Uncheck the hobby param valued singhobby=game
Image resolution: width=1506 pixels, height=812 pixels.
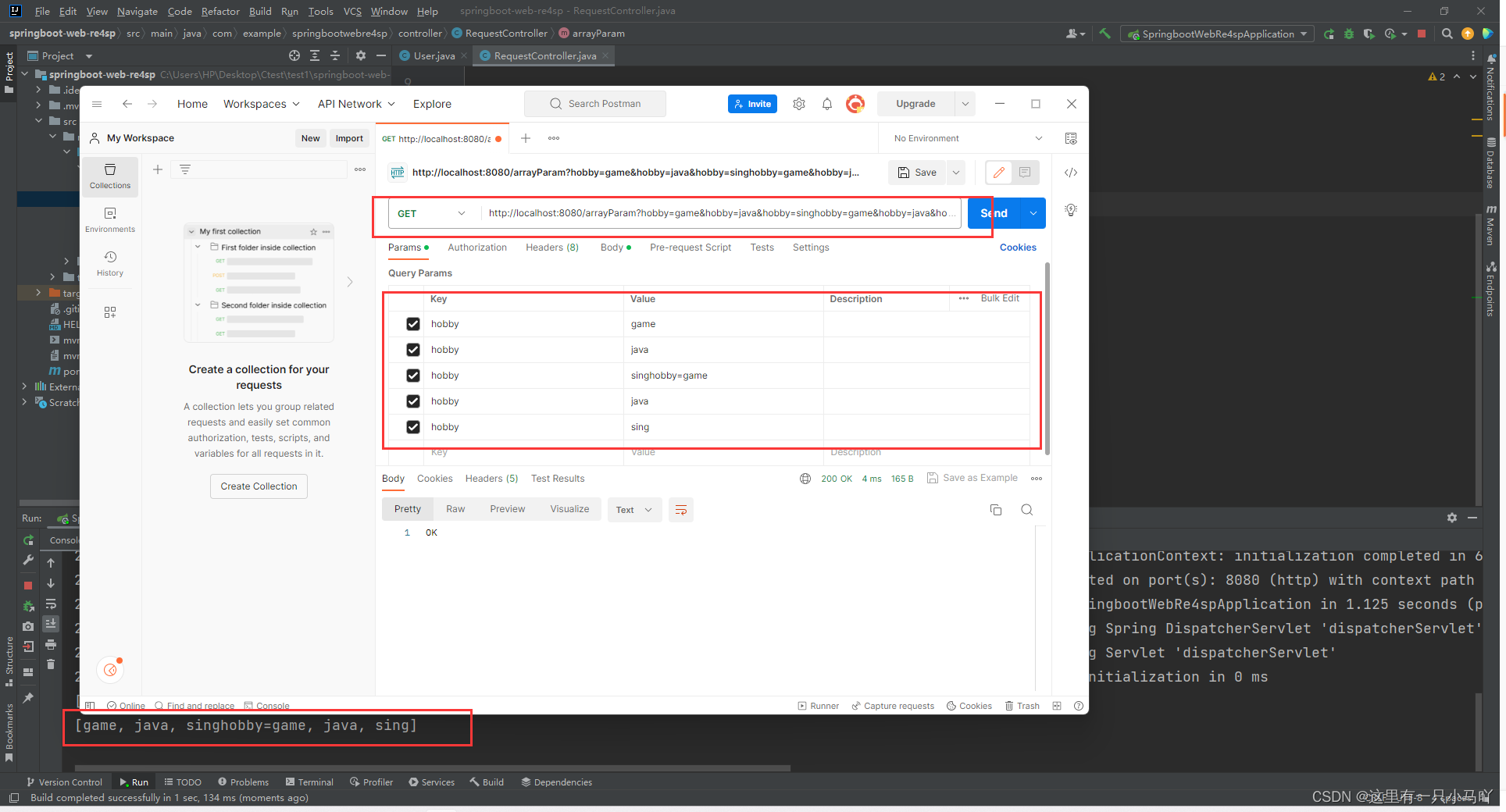click(x=413, y=376)
